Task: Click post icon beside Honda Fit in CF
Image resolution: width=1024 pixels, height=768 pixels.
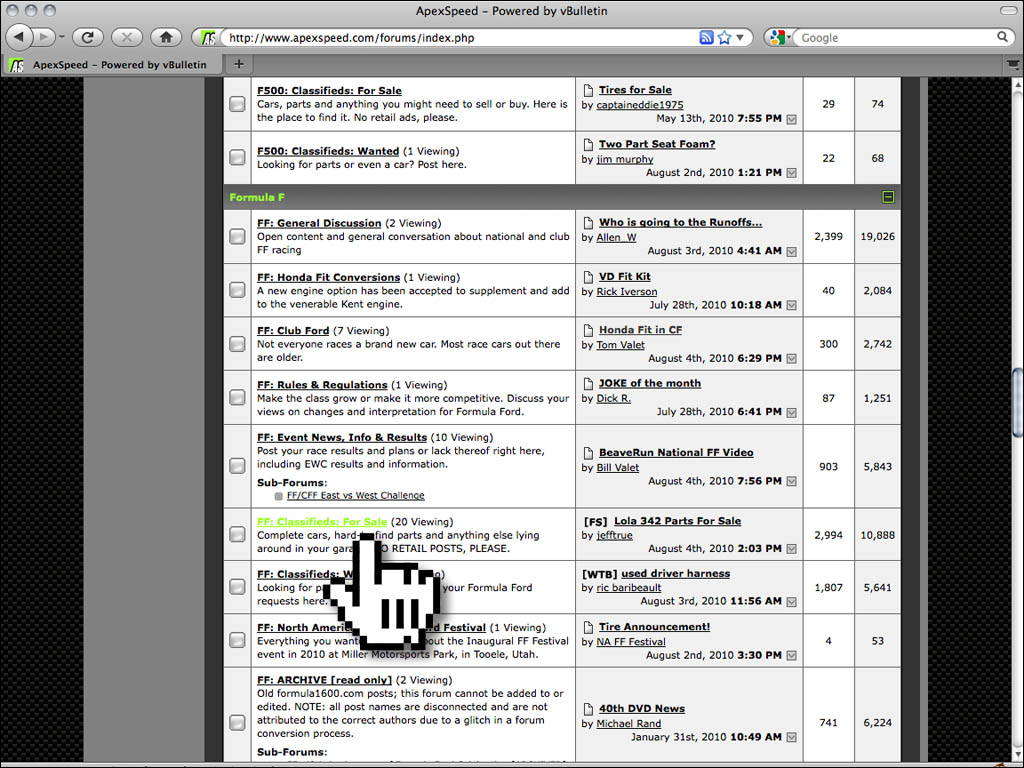Action: [588, 330]
